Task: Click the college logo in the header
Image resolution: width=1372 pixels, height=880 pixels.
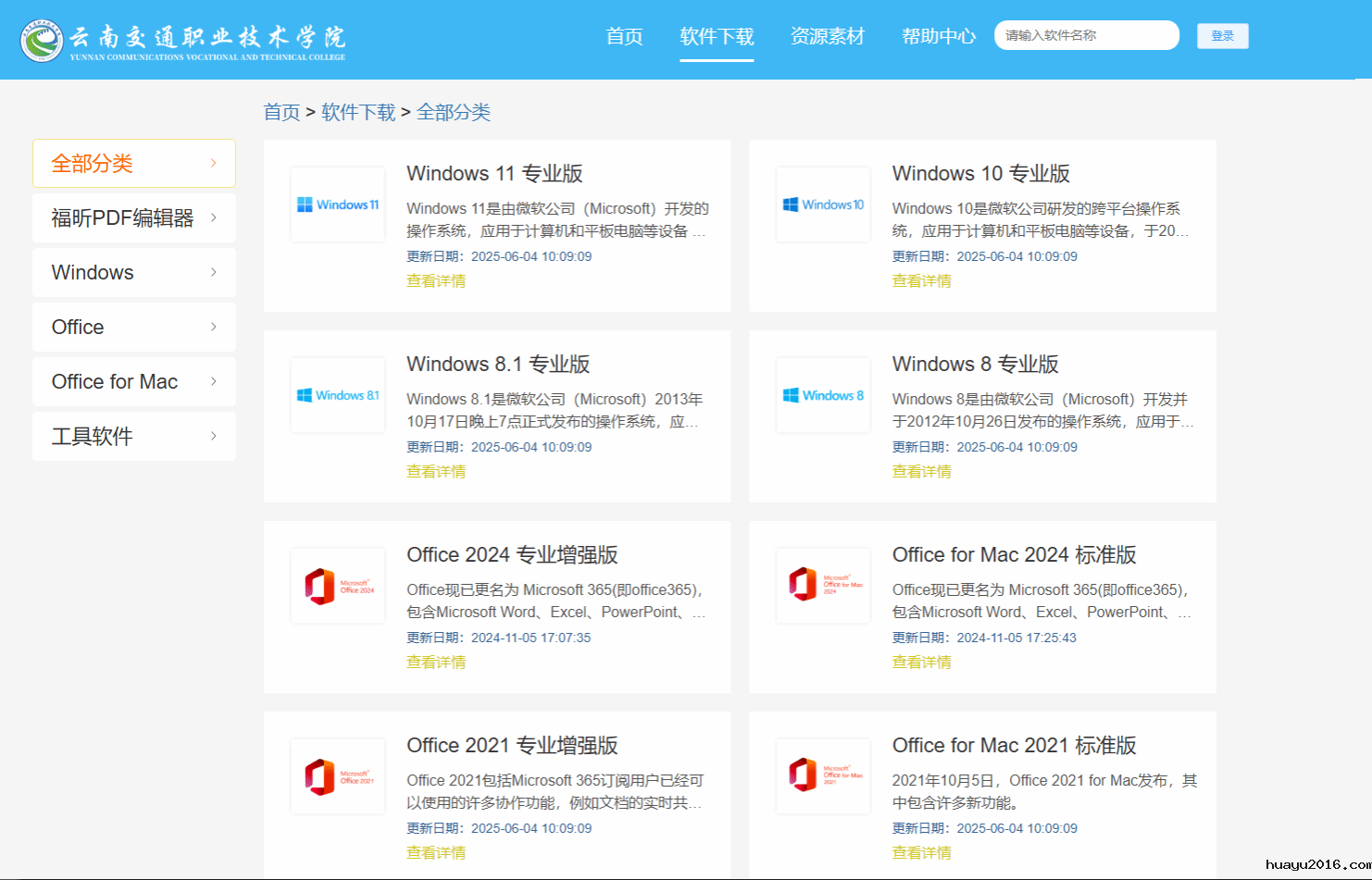Action: pyautogui.click(x=42, y=40)
